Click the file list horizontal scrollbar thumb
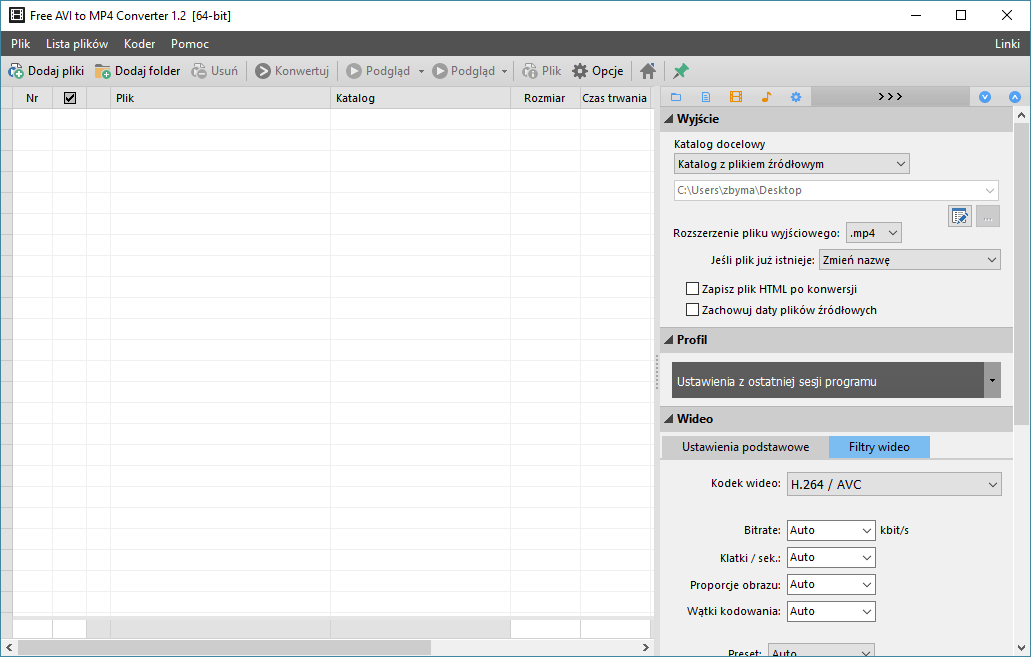Viewport: 1031px width, 657px height. (x=224, y=648)
